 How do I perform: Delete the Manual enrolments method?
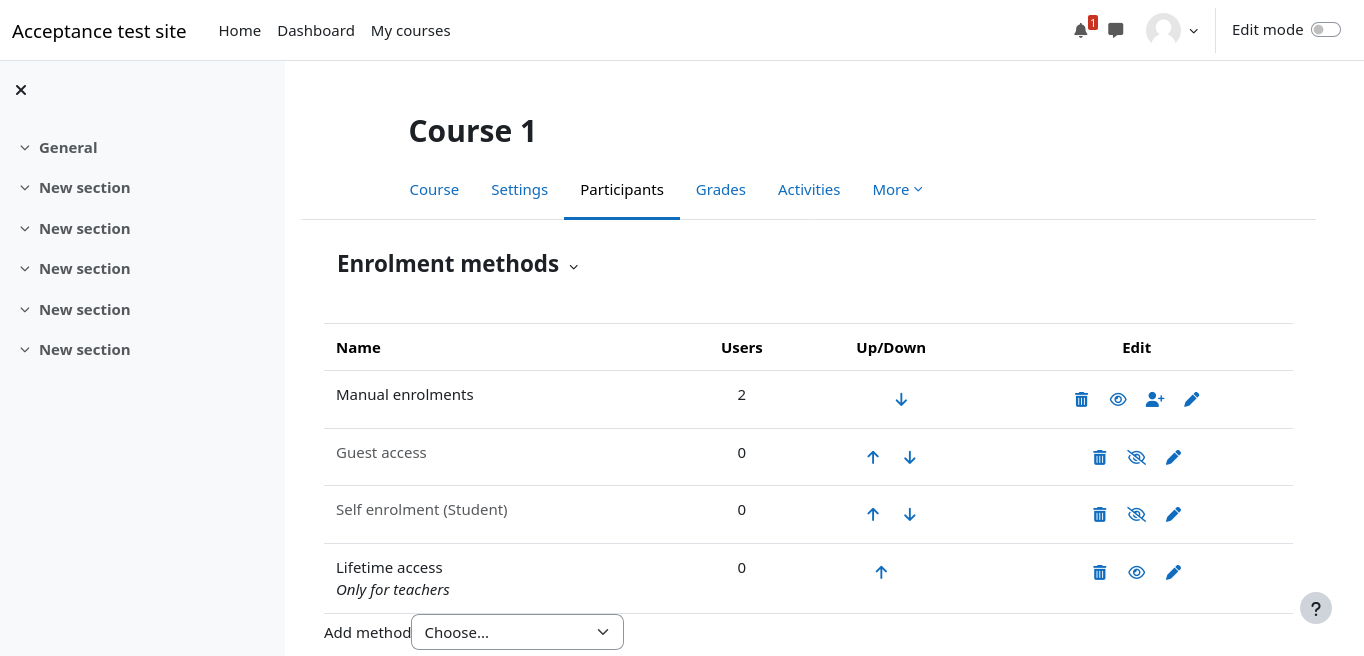point(1081,400)
